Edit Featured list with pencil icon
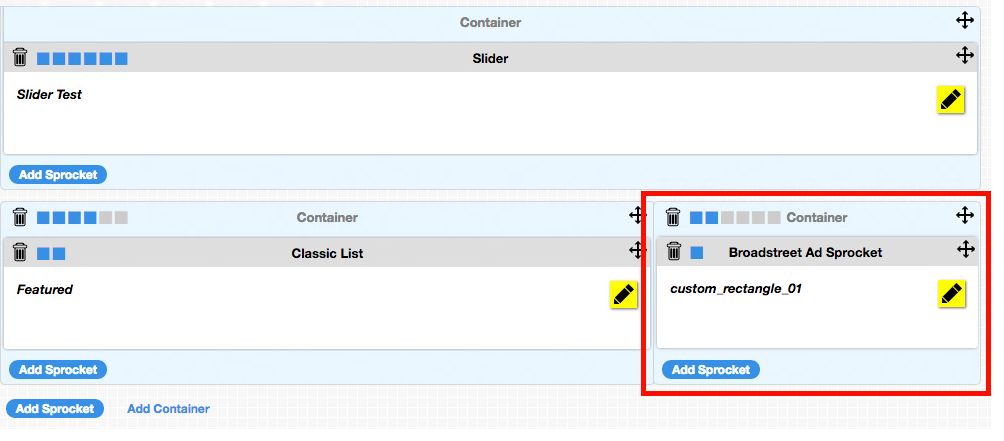Viewport: 1004px width, 441px height. [624, 294]
